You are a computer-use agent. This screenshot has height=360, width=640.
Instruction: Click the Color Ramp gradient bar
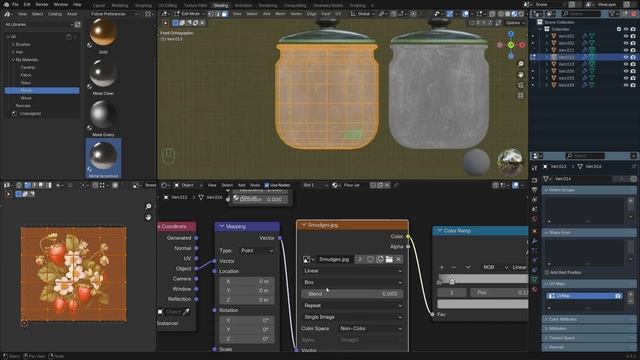tap(483, 279)
